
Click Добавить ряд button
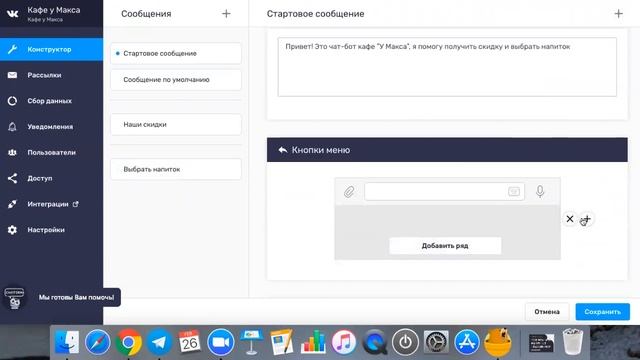[445, 246]
